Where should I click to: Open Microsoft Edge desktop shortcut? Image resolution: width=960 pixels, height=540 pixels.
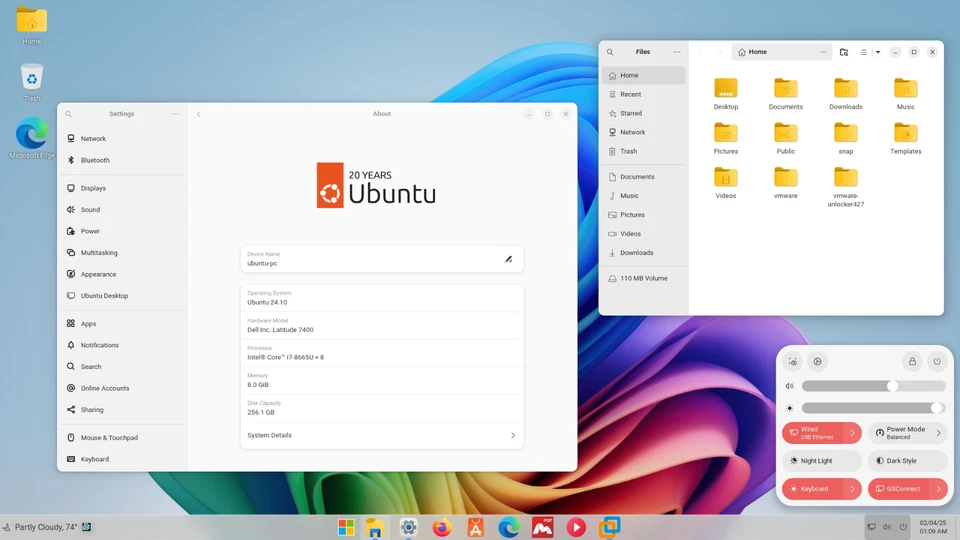tap(32, 138)
